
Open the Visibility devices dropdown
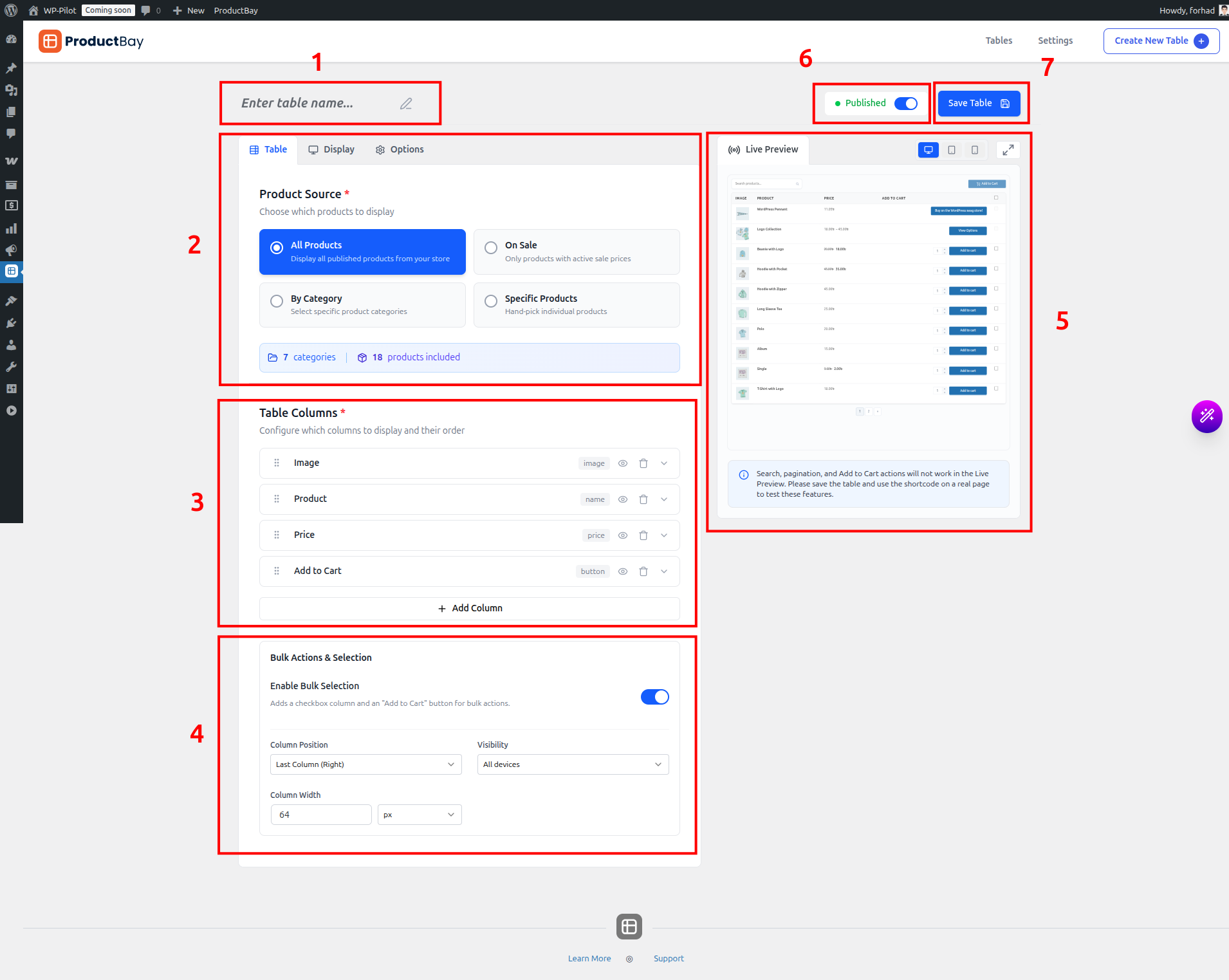[x=571, y=764]
